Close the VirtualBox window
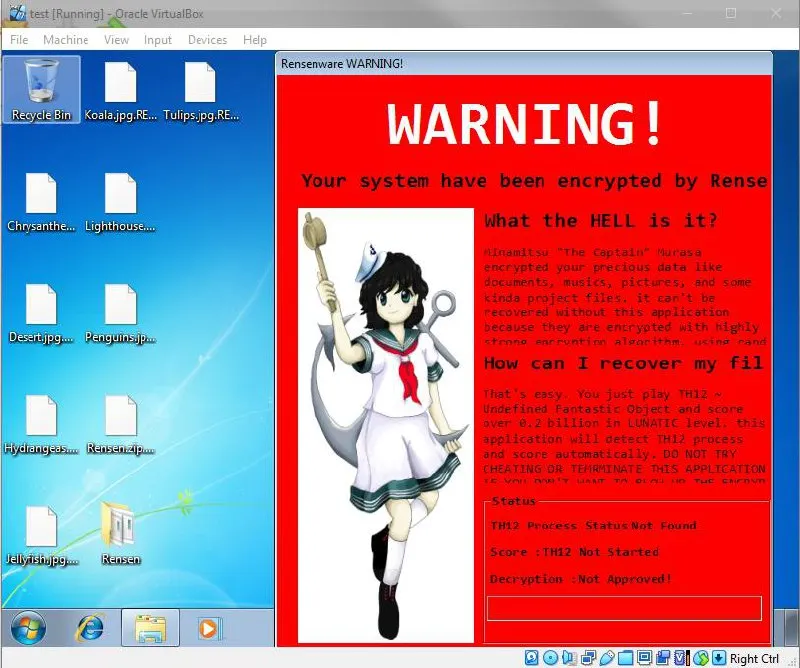Screen dimensions: 800x668 pos(776,13)
